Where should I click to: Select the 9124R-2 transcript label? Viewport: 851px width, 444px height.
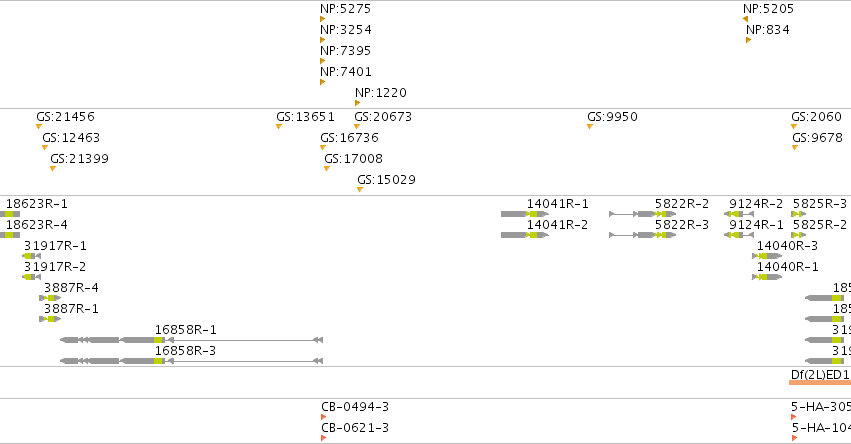click(756, 204)
